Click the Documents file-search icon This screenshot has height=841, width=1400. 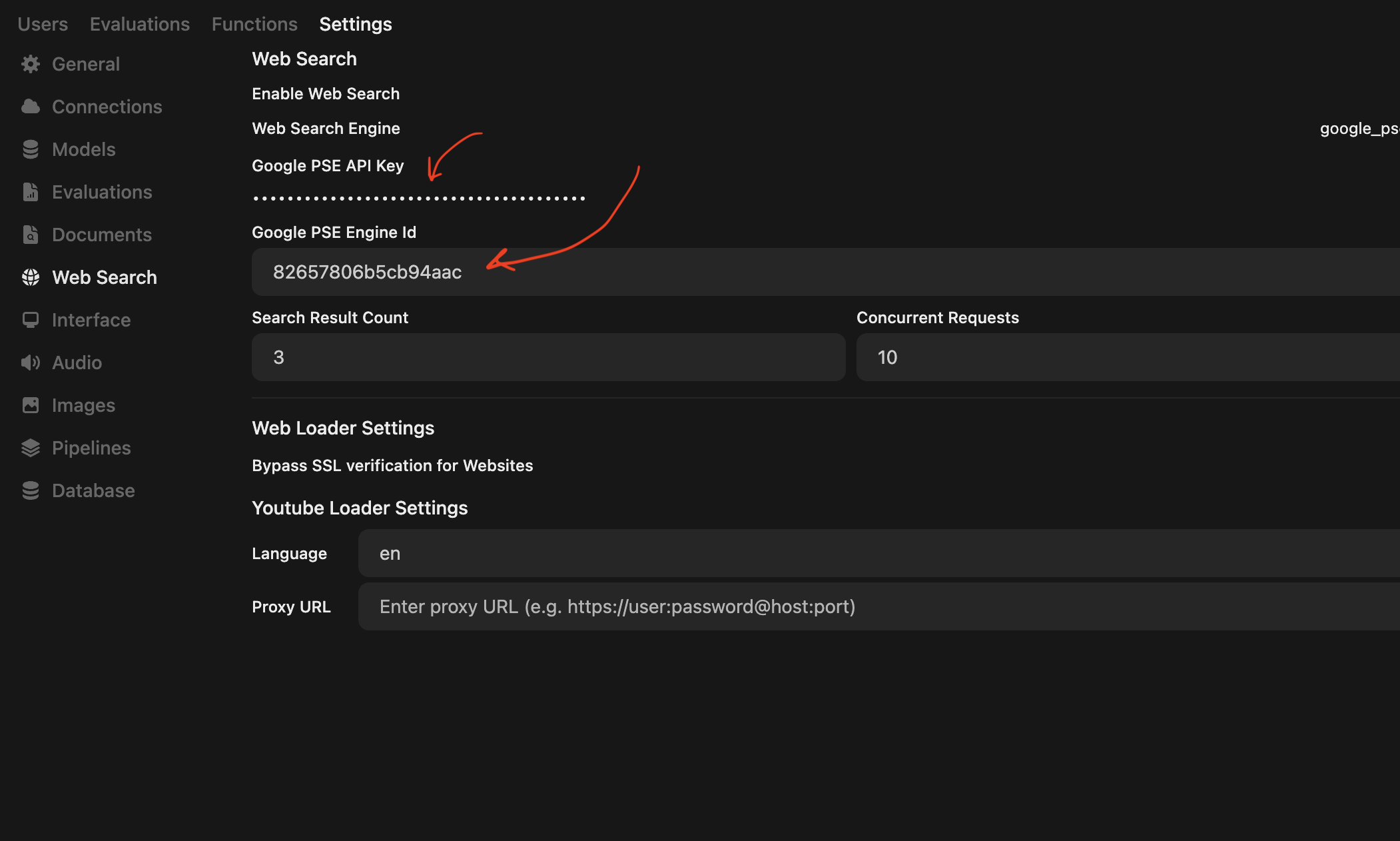[31, 235]
